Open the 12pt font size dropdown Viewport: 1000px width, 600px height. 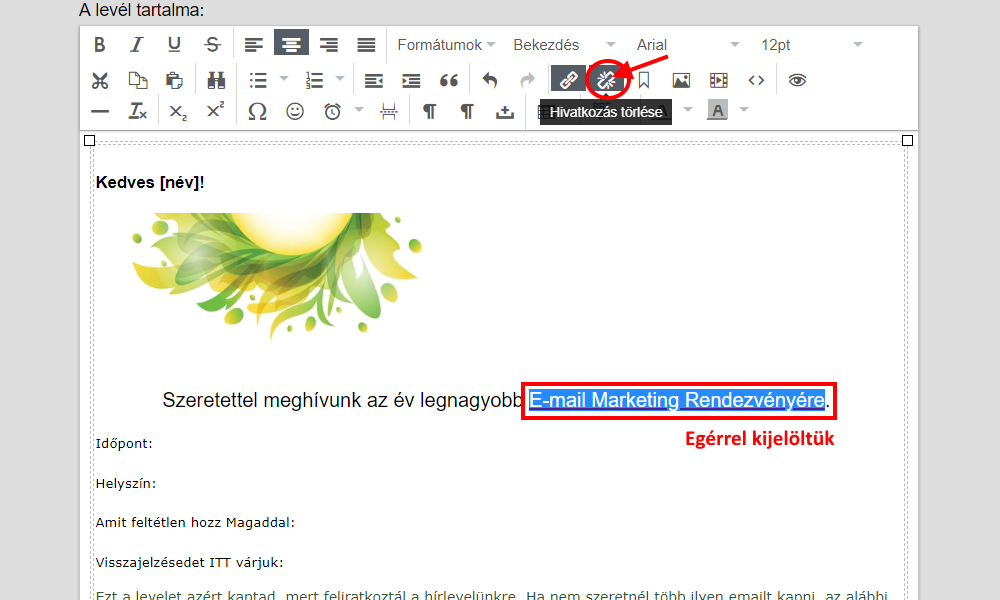811,45
